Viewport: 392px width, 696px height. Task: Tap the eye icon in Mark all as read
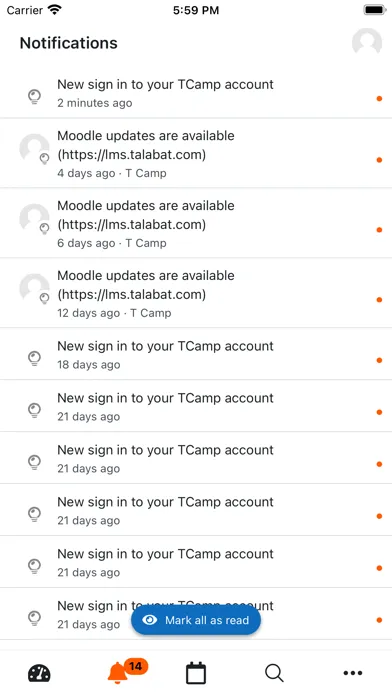150,620
